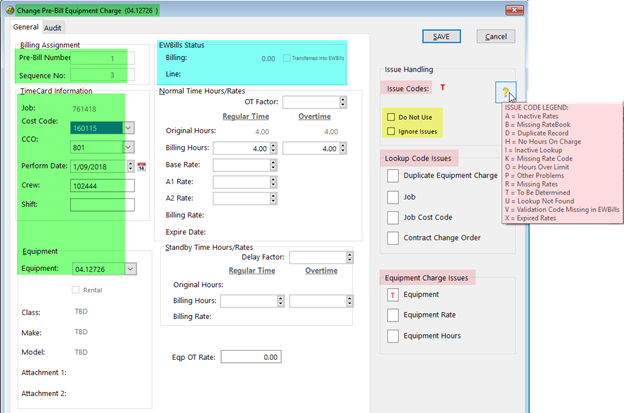Expand the Cost Code dropdown
The width and height of the screenshot is (624, 413).
129,128
